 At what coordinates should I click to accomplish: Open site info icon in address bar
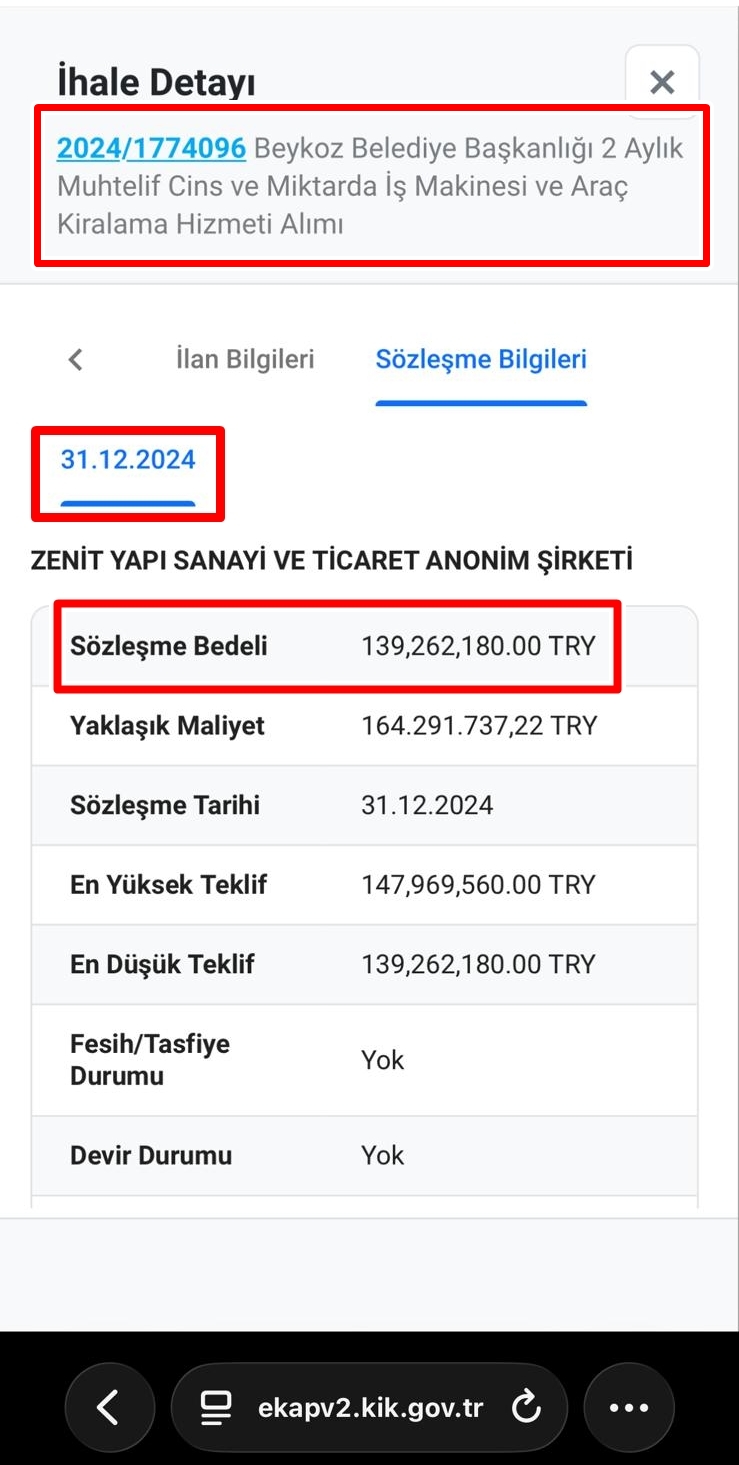coord(215,1408)
